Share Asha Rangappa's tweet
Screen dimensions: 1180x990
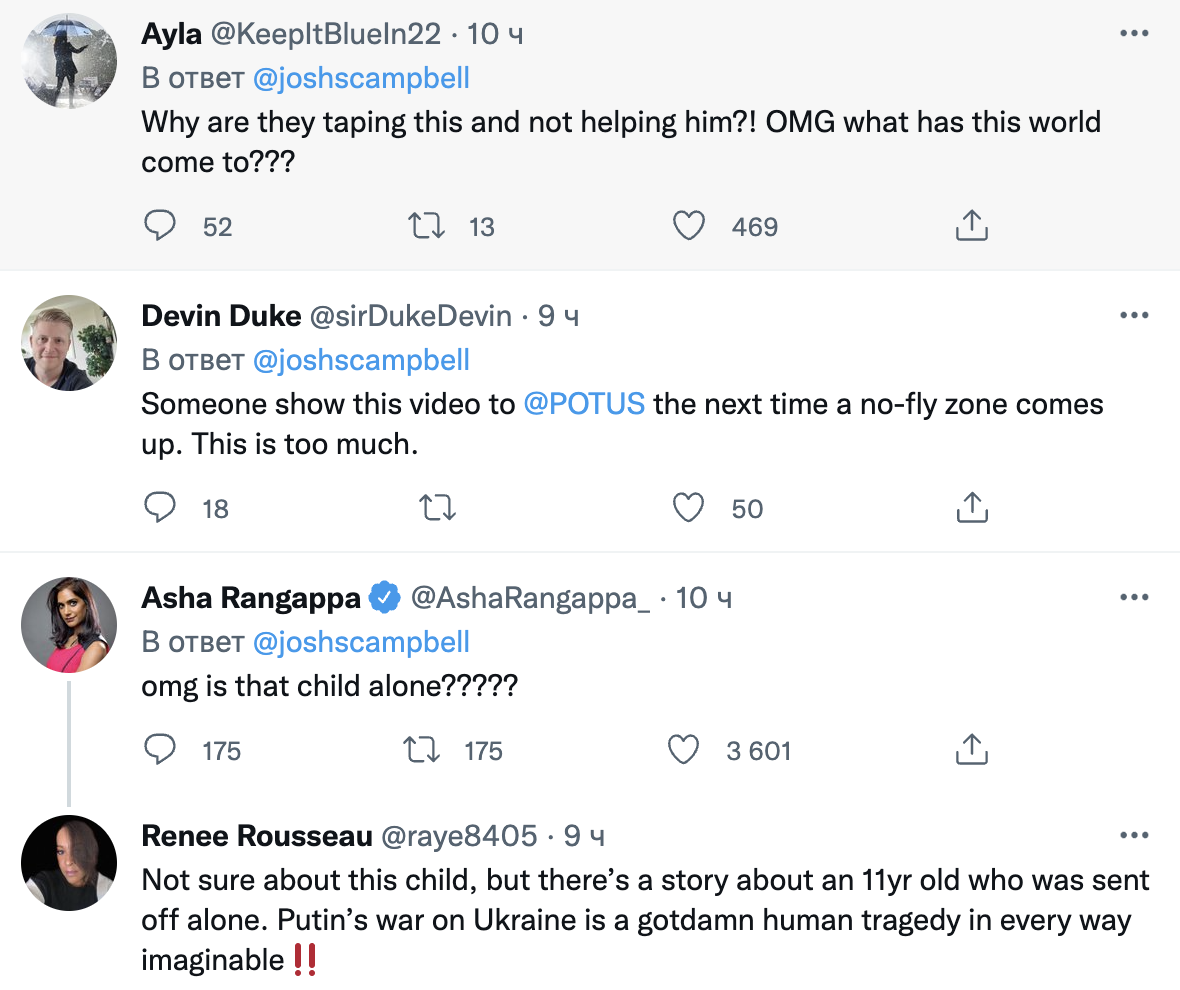coord(971,750)
